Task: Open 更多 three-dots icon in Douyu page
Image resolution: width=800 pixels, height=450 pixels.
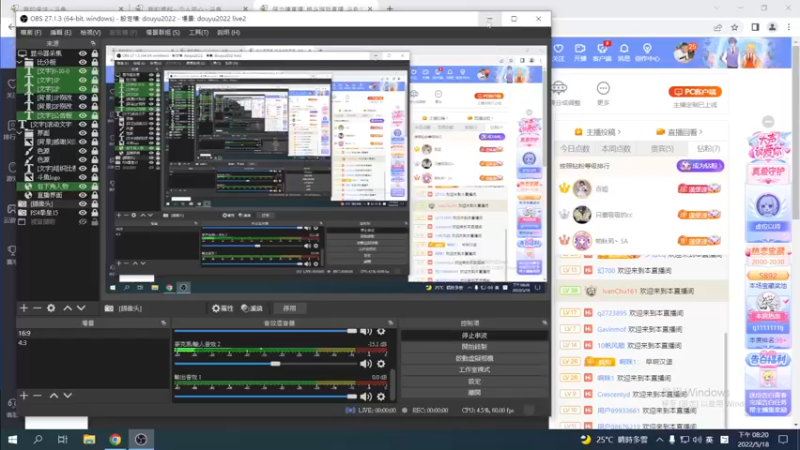Action: point(603,89)
